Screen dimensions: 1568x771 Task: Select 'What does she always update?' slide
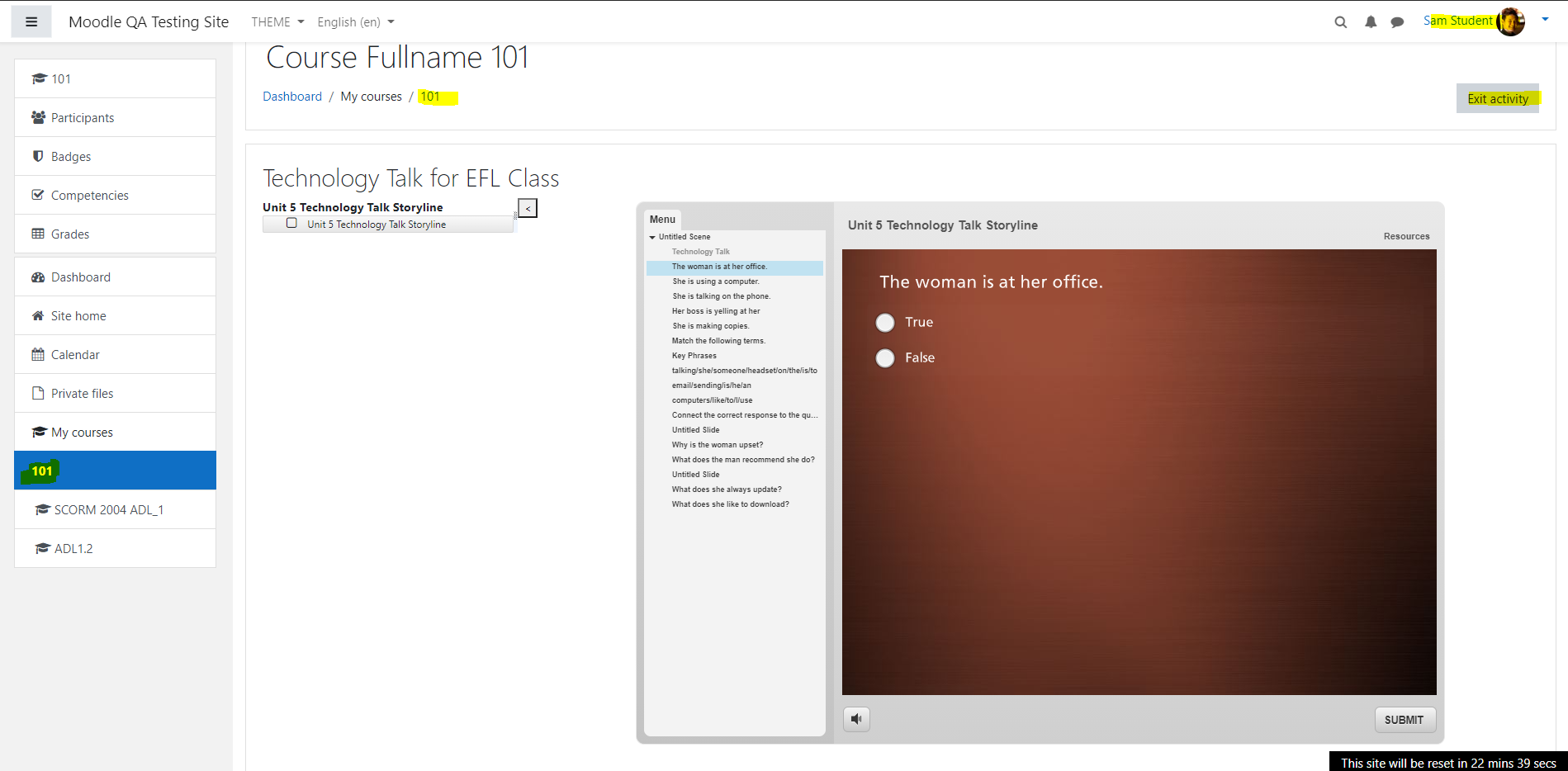point(727,490)
